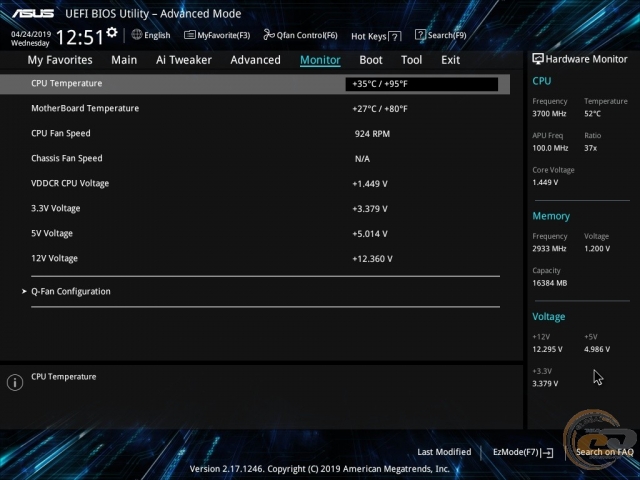Click the 4.986 V reading

tap(597, 349)
